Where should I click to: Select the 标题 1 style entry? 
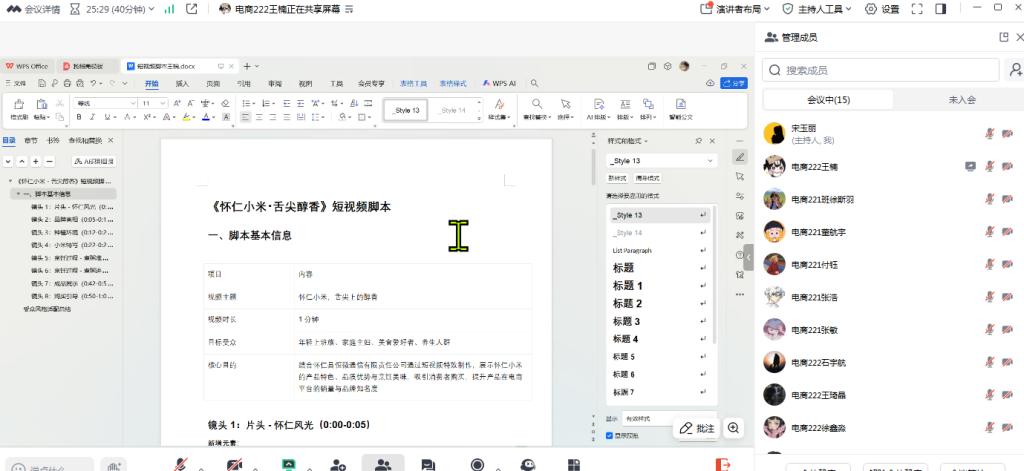[627, 285]
